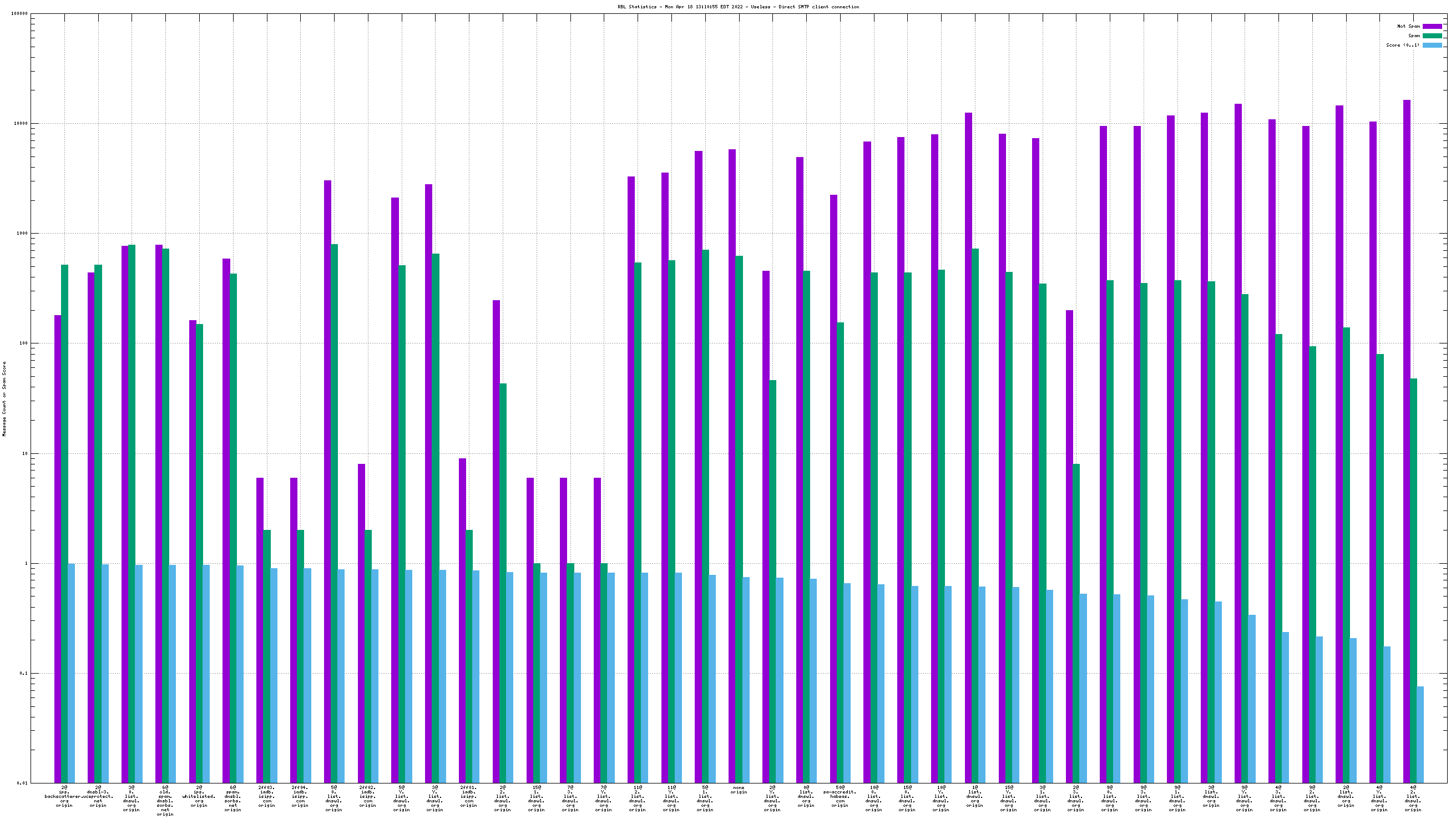This screenshot has height=819, width=1456.
Task: Click the 'Message Count or Spam Score' axis label
Action: coord(4,398)
